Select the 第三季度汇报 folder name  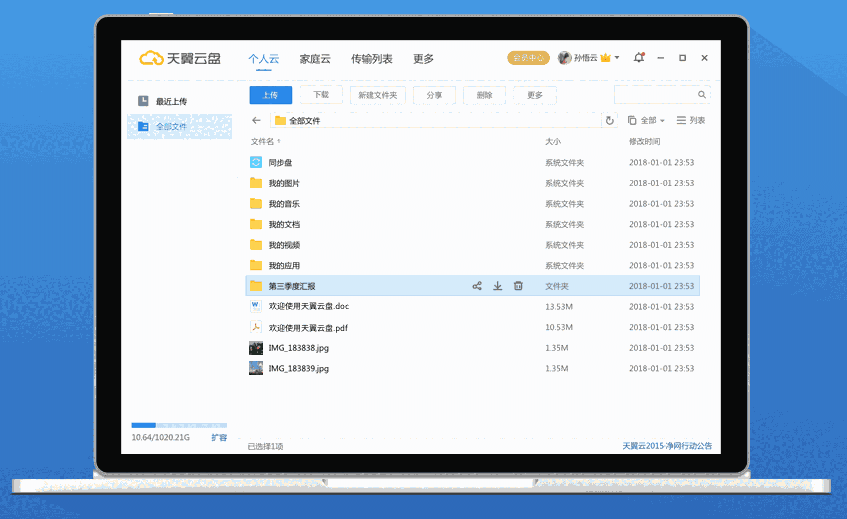click(x=292, y=286)
